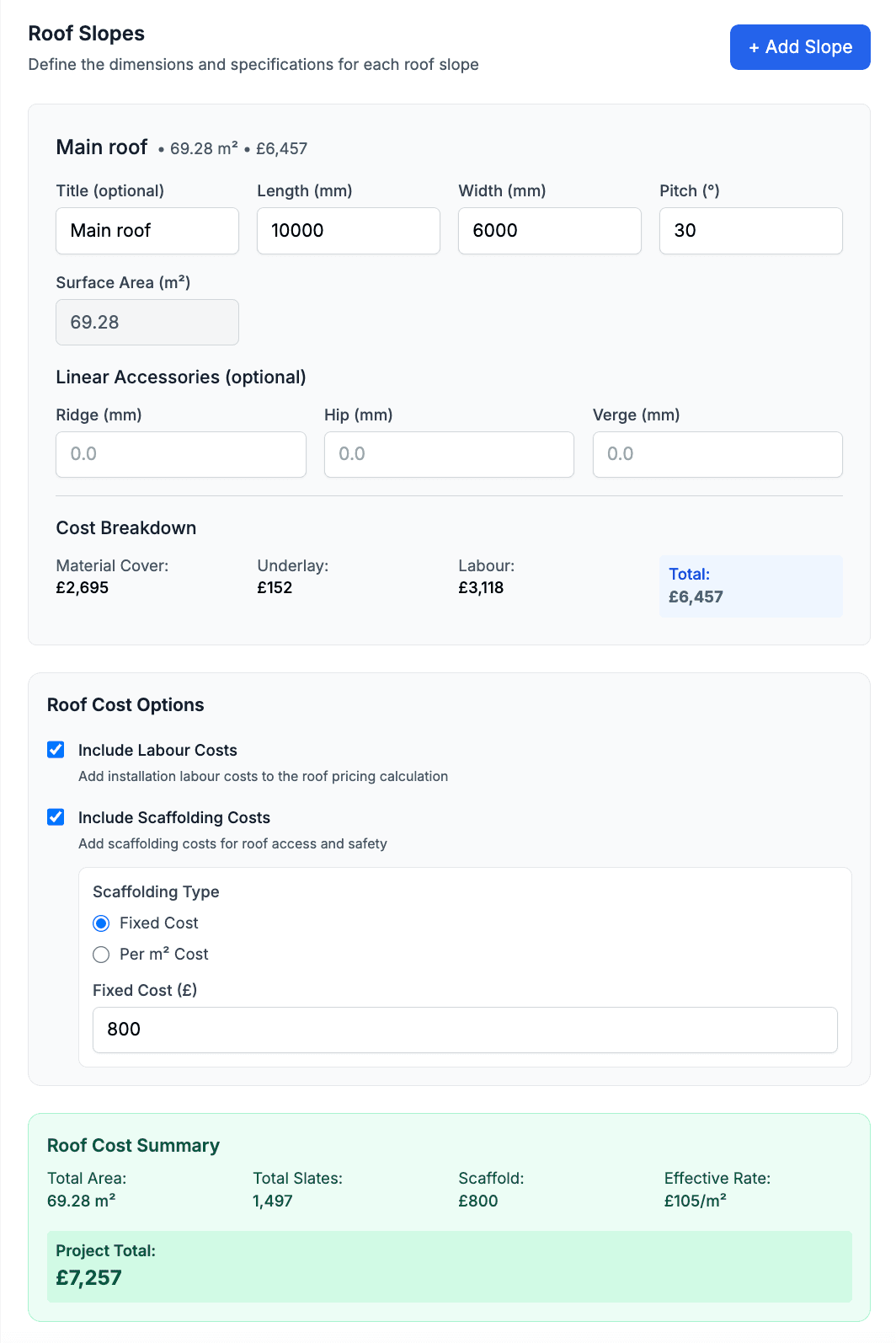
Task: Click the Add Slope button
Action: point(799,47)
